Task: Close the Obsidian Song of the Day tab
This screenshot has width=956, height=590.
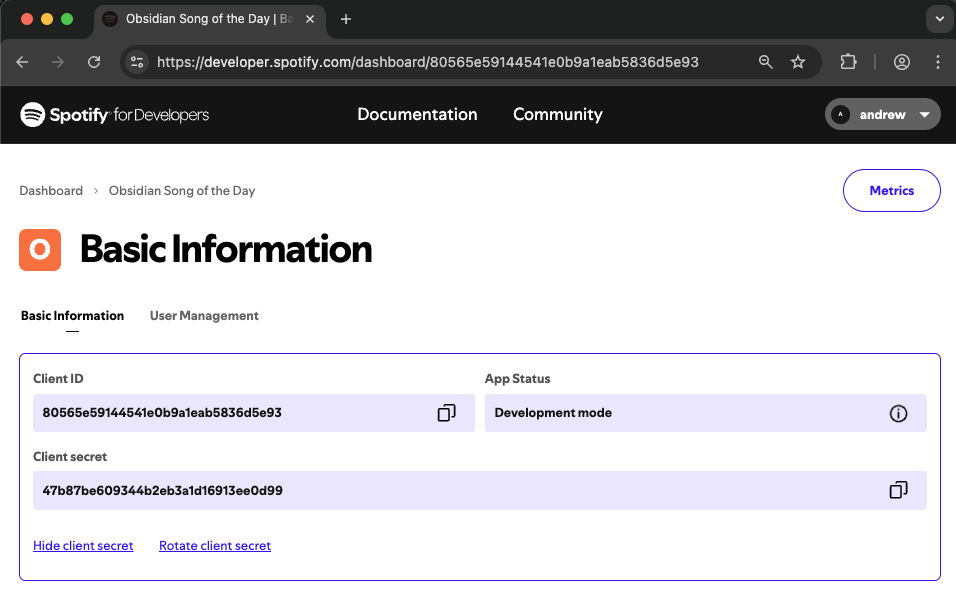Action: click(310, 20)
